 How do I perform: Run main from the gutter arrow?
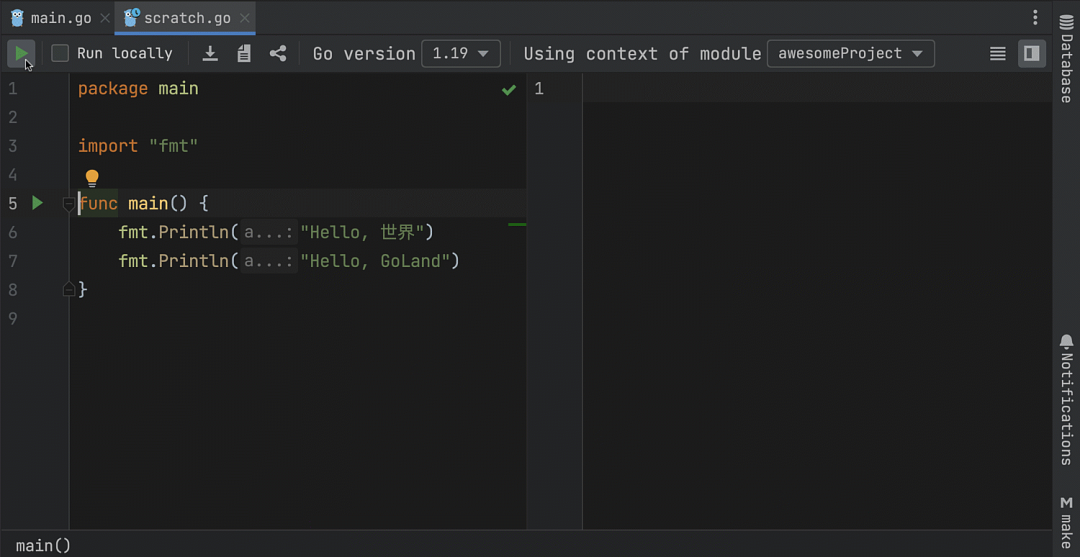tap(37, 203)
